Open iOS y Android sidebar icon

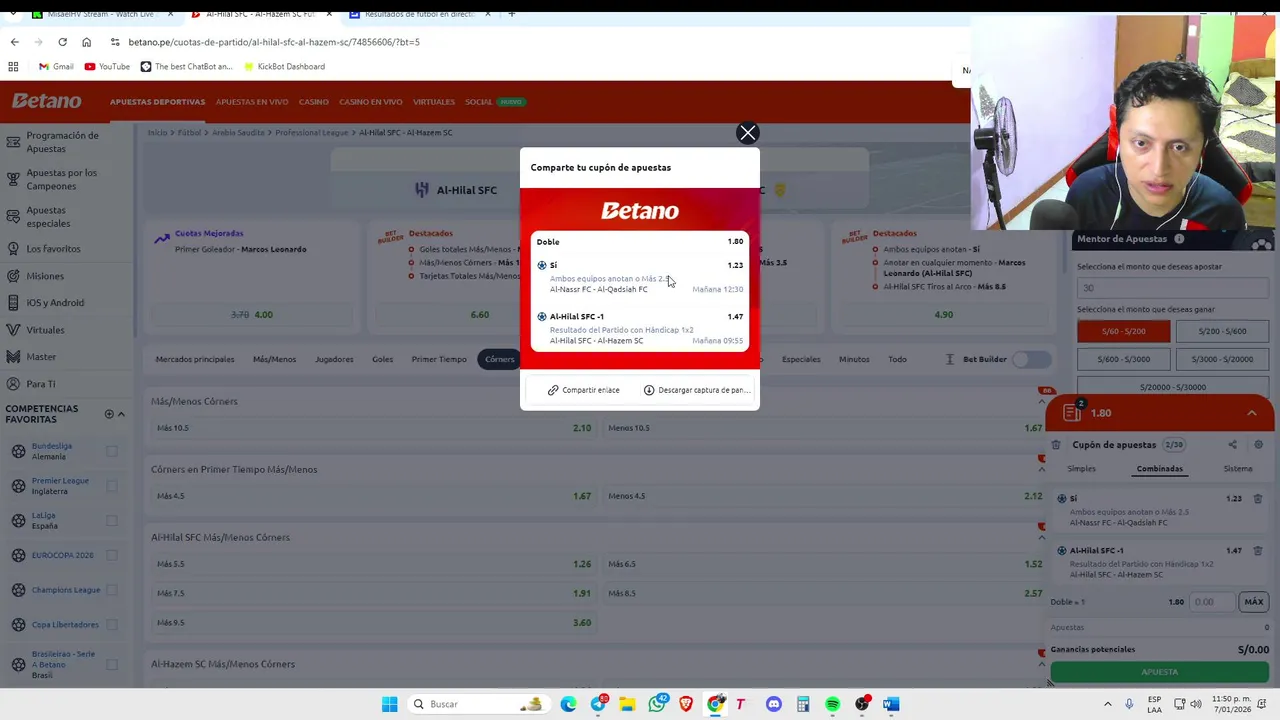point(13,303)
